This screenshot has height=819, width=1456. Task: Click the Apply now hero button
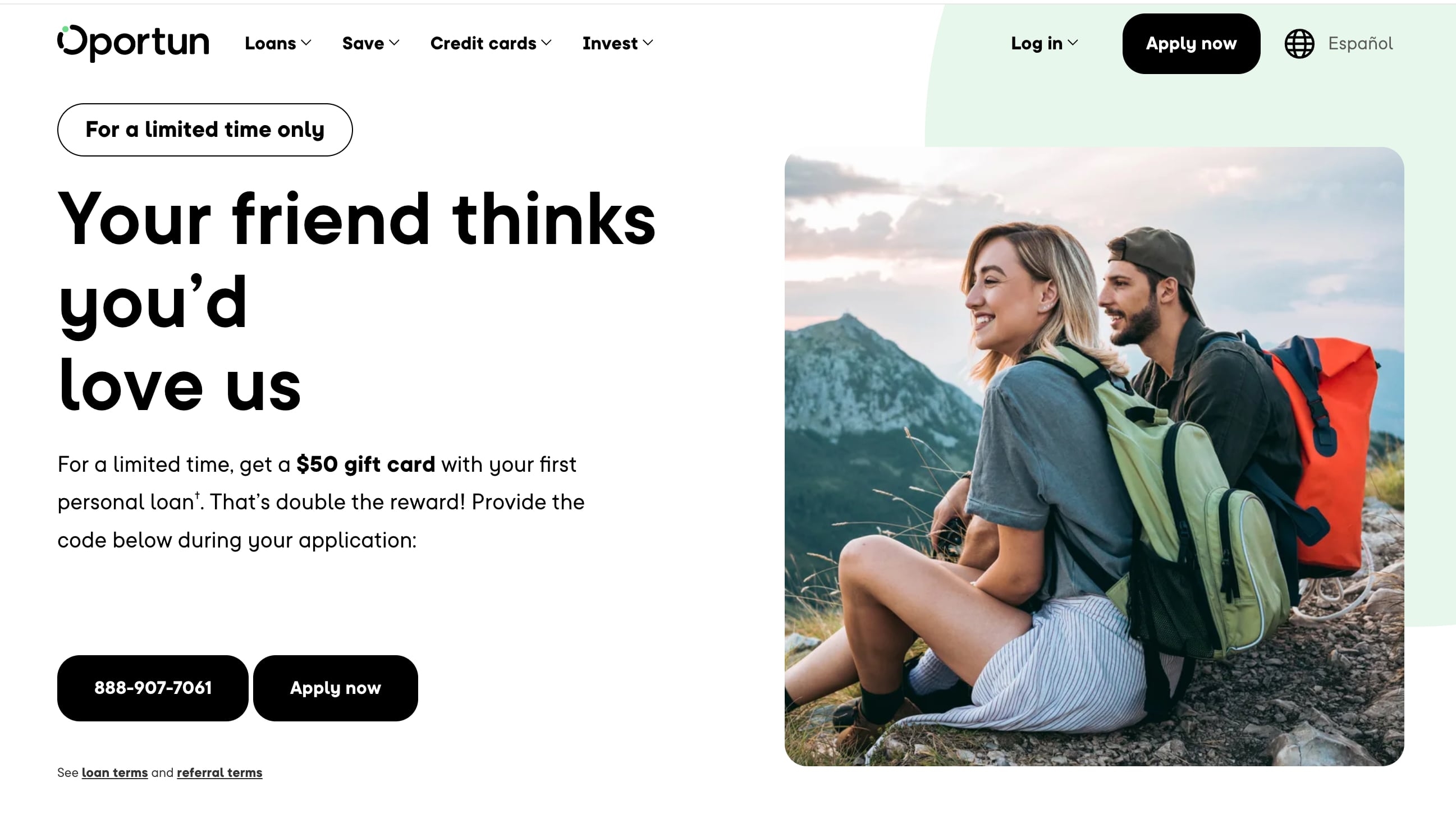[x=335, y=687]
